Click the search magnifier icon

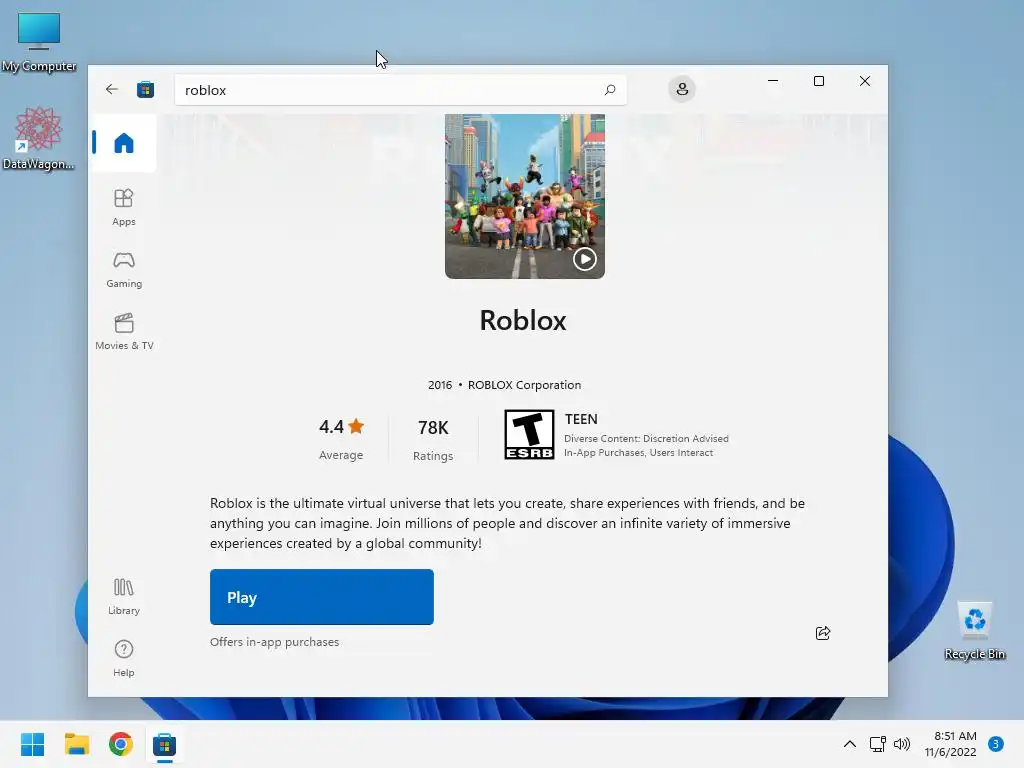coord(610,89)
